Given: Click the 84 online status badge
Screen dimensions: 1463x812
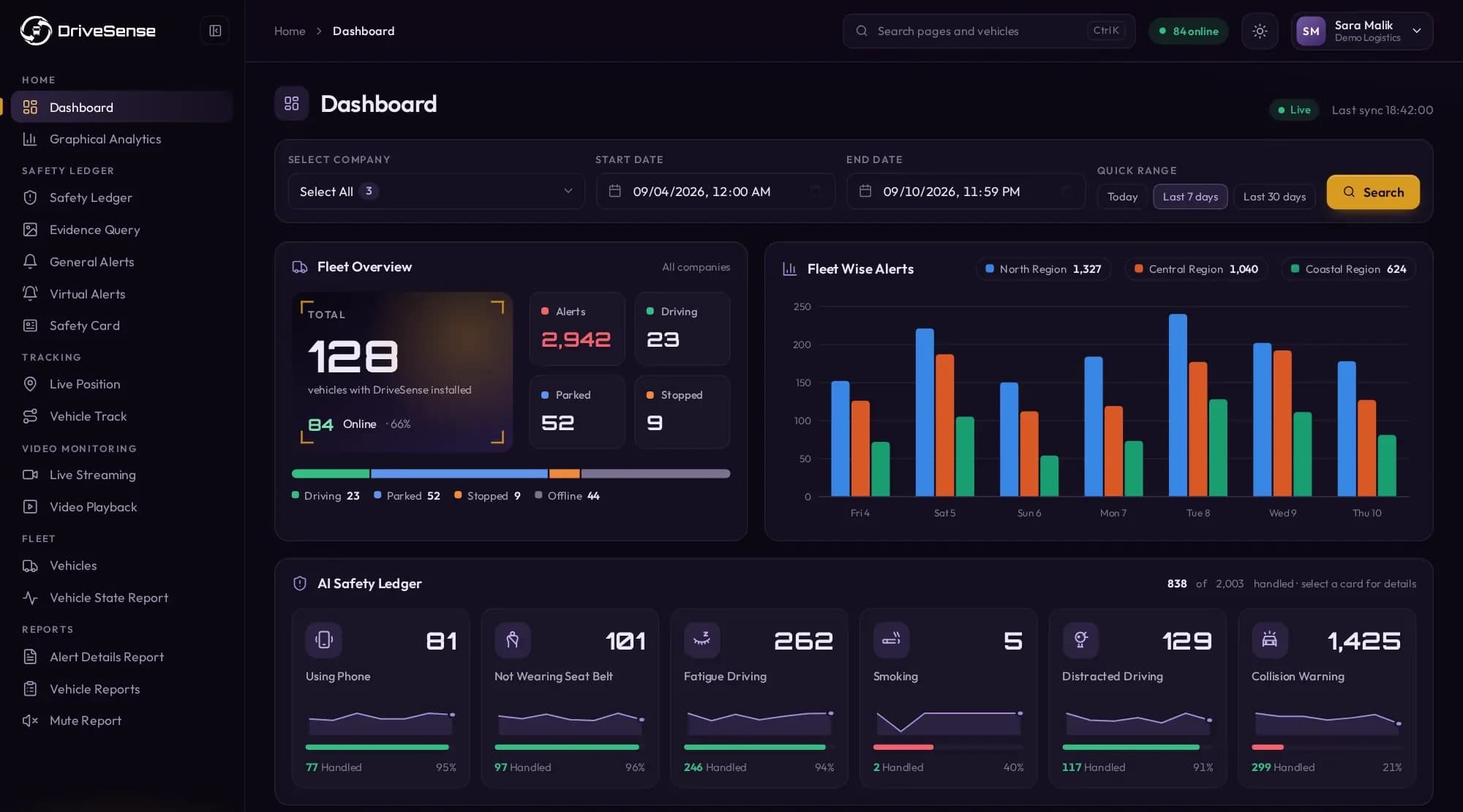Looking at the screenshot, I should pos(1188,31).
